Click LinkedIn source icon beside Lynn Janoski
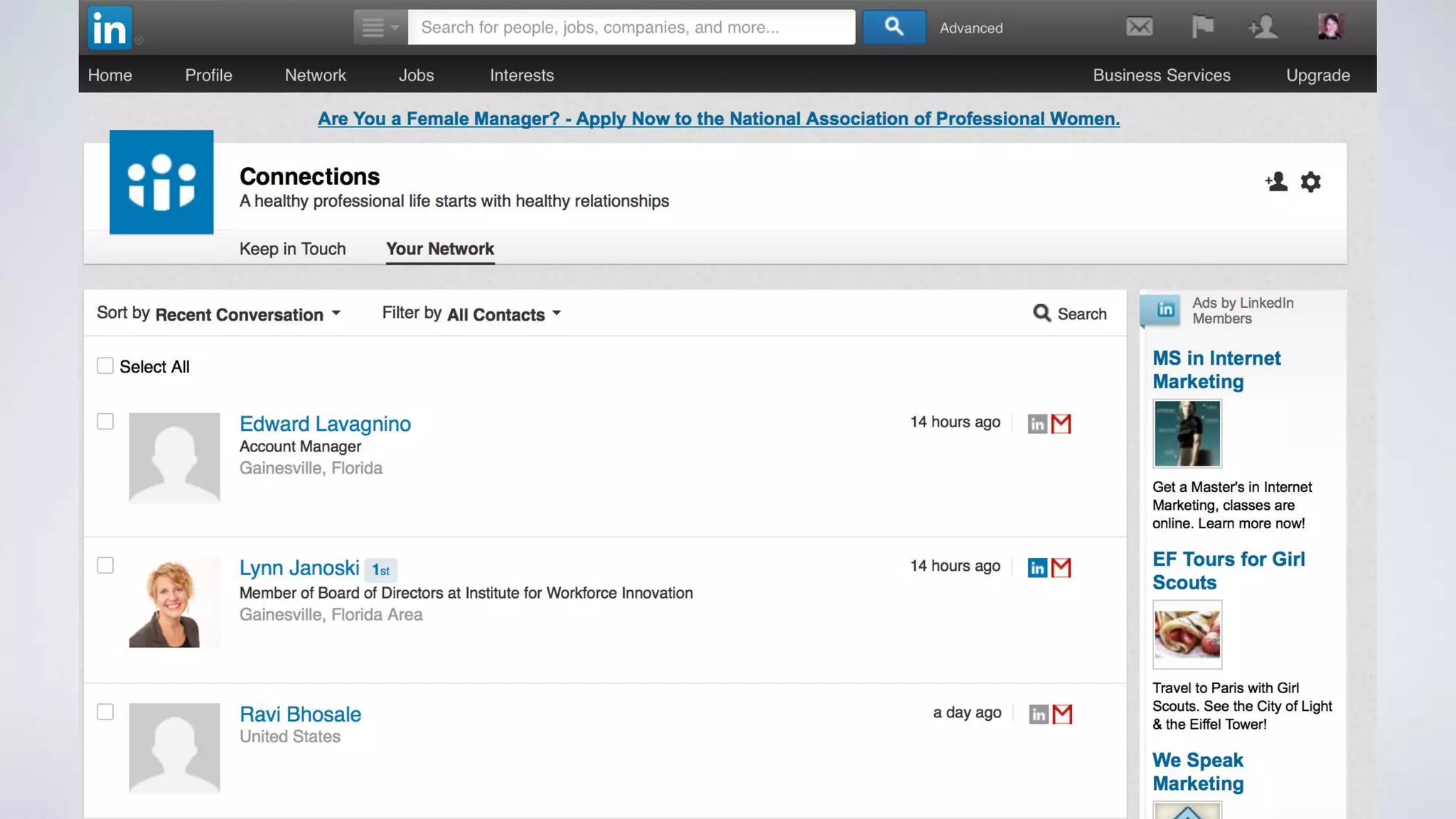Screen dimensions: 1456x819 (x=1037, y=568)
